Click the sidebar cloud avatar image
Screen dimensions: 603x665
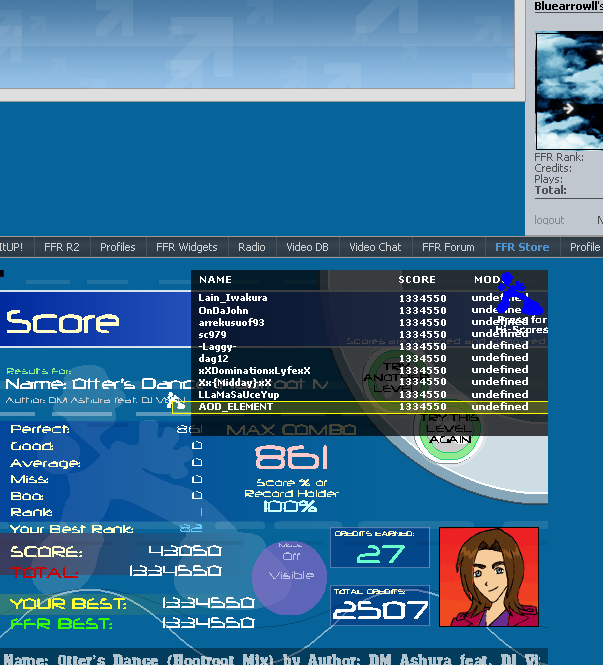click(570, 90)
